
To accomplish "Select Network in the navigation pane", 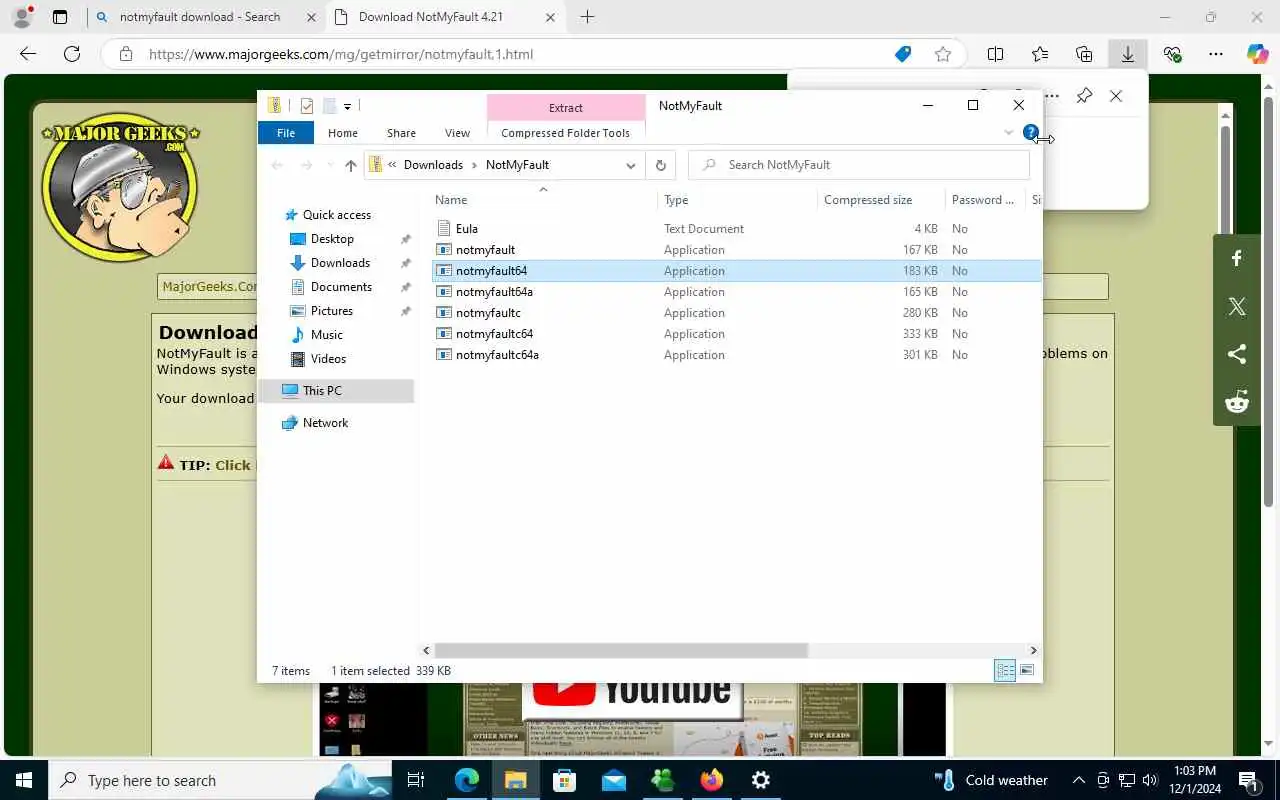I will [325, 423].
